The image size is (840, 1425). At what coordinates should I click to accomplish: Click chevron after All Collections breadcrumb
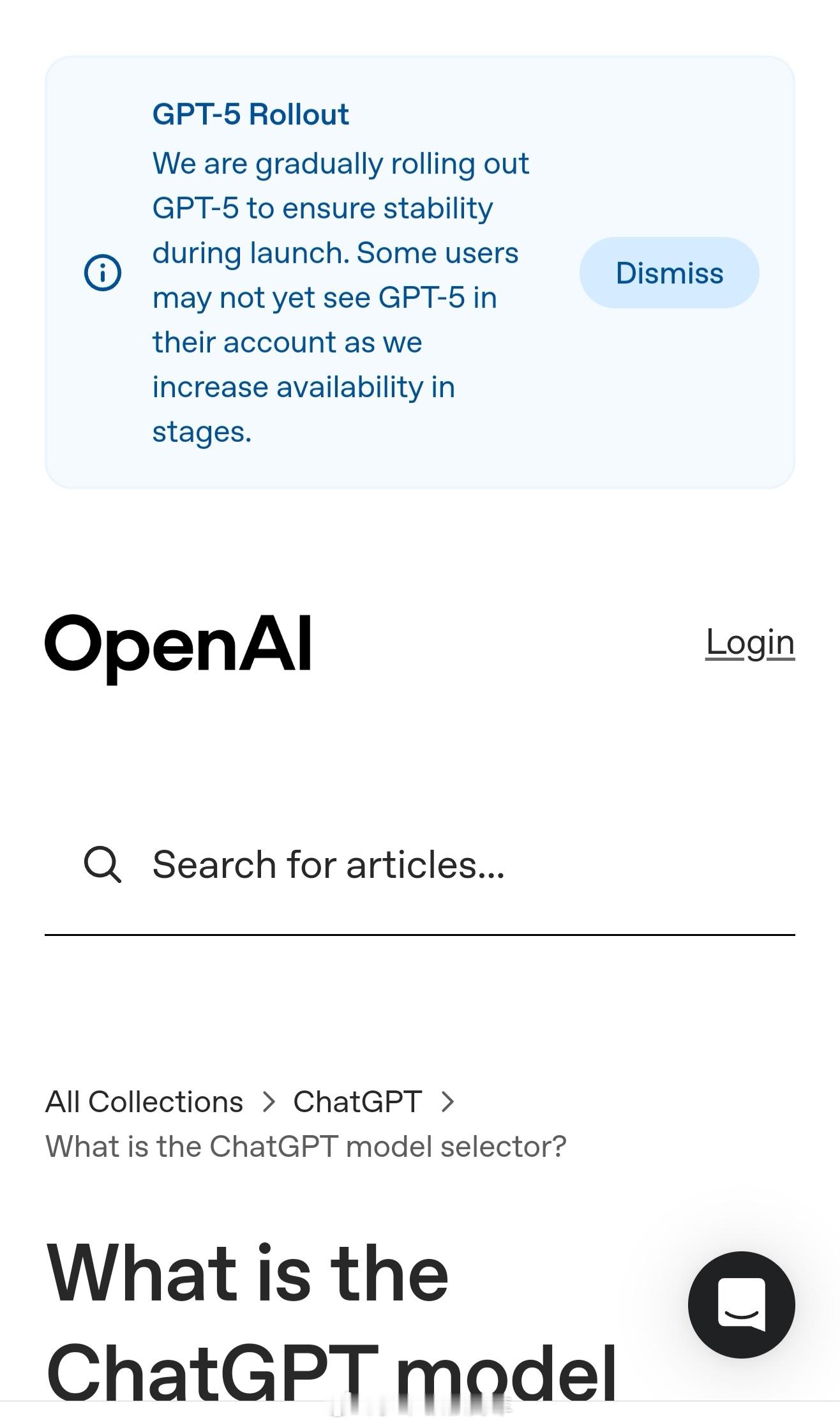[269, 1102]
